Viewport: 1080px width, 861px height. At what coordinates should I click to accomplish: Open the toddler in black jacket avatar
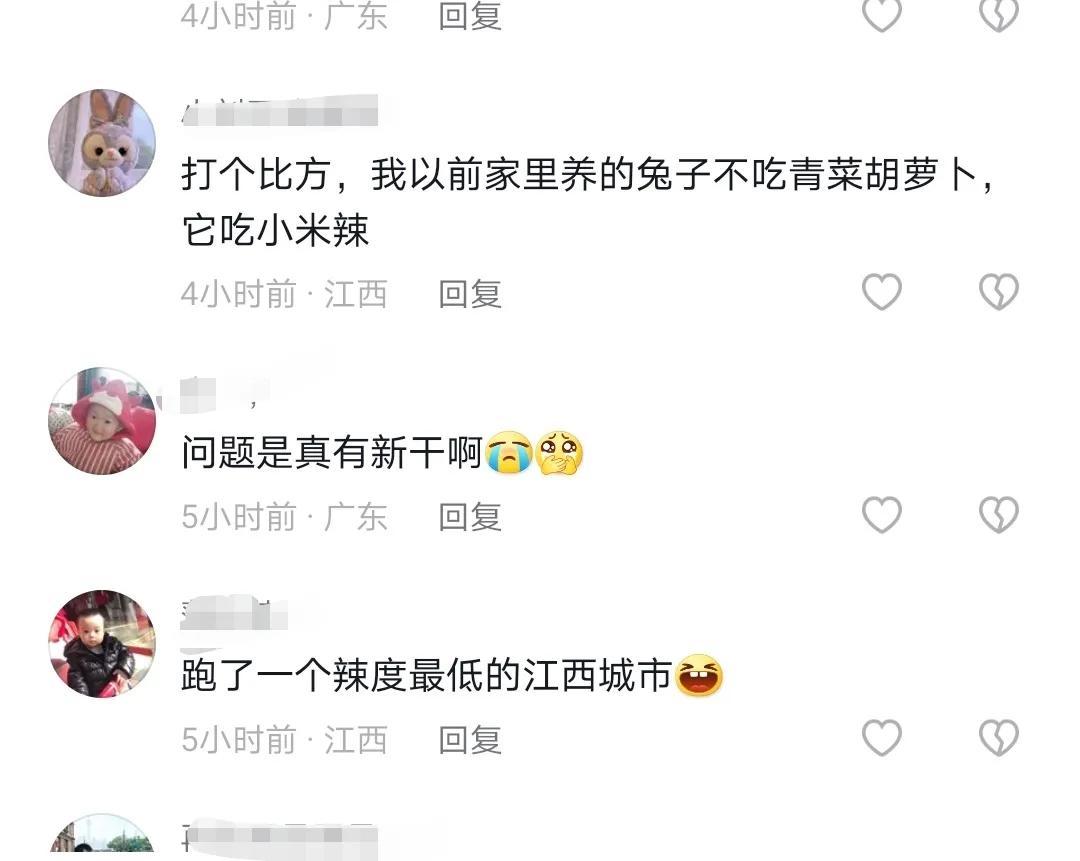102,643
